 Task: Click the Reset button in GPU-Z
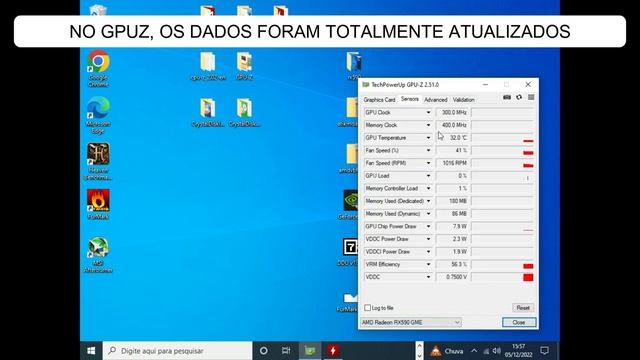pyautogui.click(x=523, y=308)
